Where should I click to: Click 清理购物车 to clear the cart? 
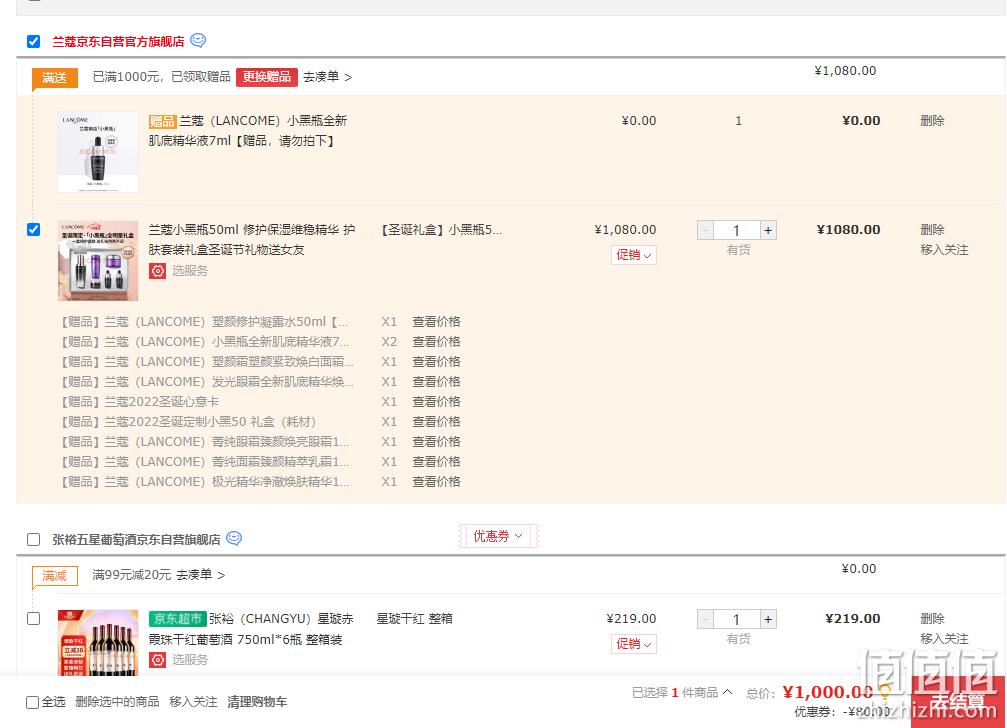coord(257,702)
